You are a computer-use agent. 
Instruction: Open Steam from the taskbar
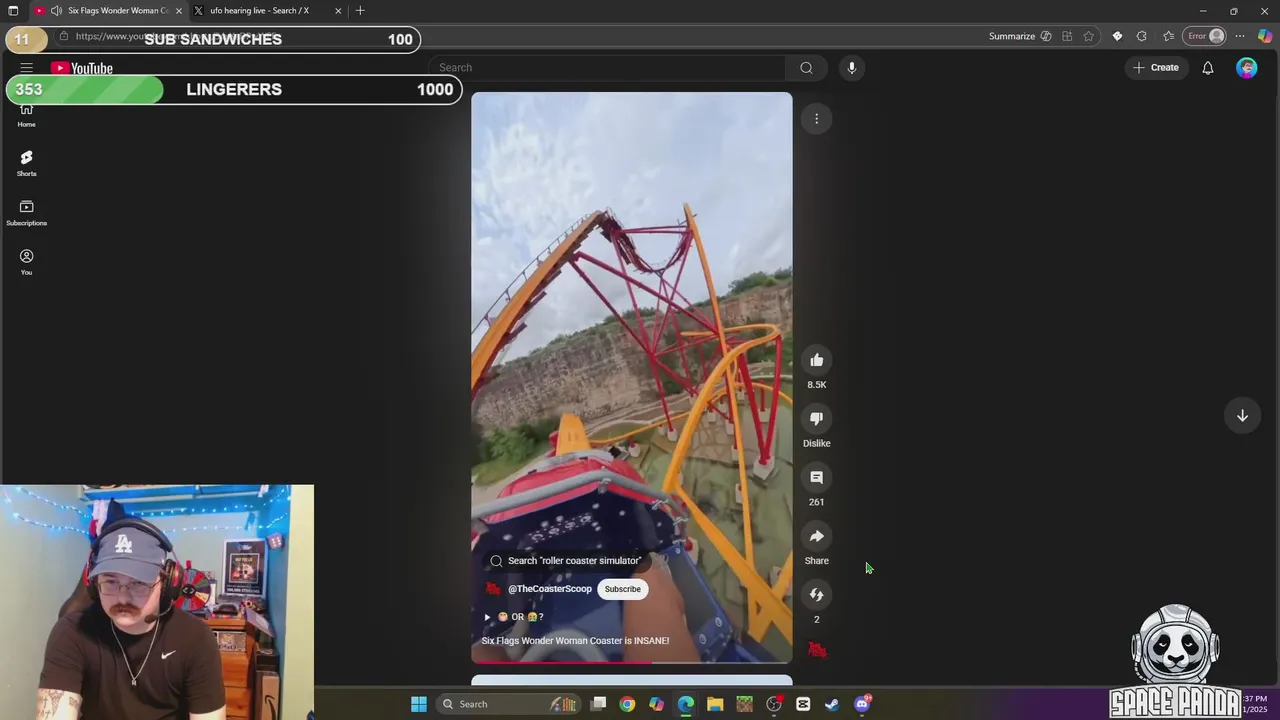[832, 704]
